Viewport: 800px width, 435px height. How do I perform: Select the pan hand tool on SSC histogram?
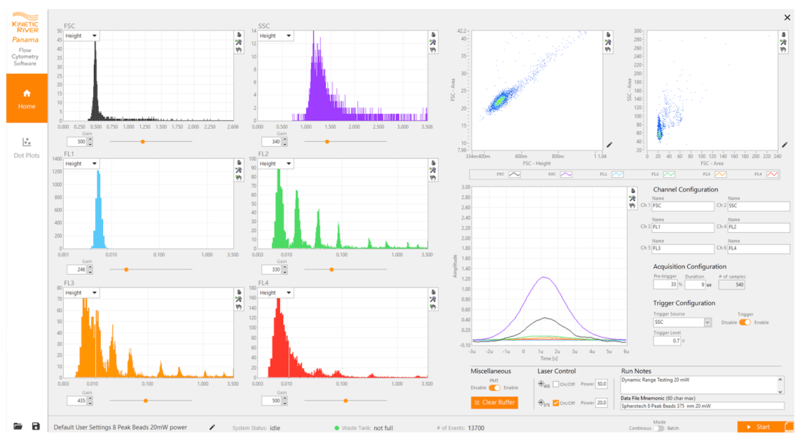[433, 49]
